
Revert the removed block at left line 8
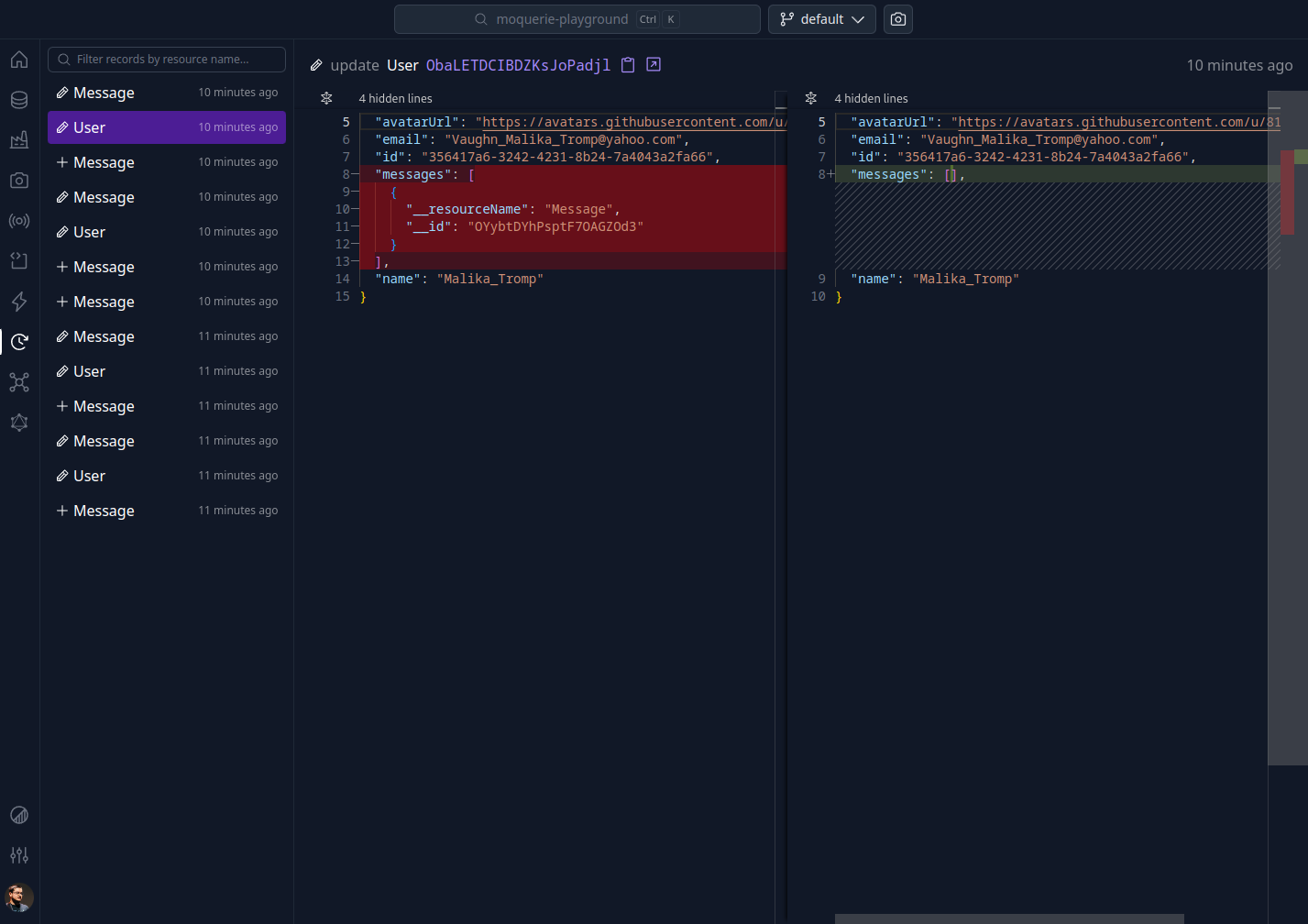356,174
